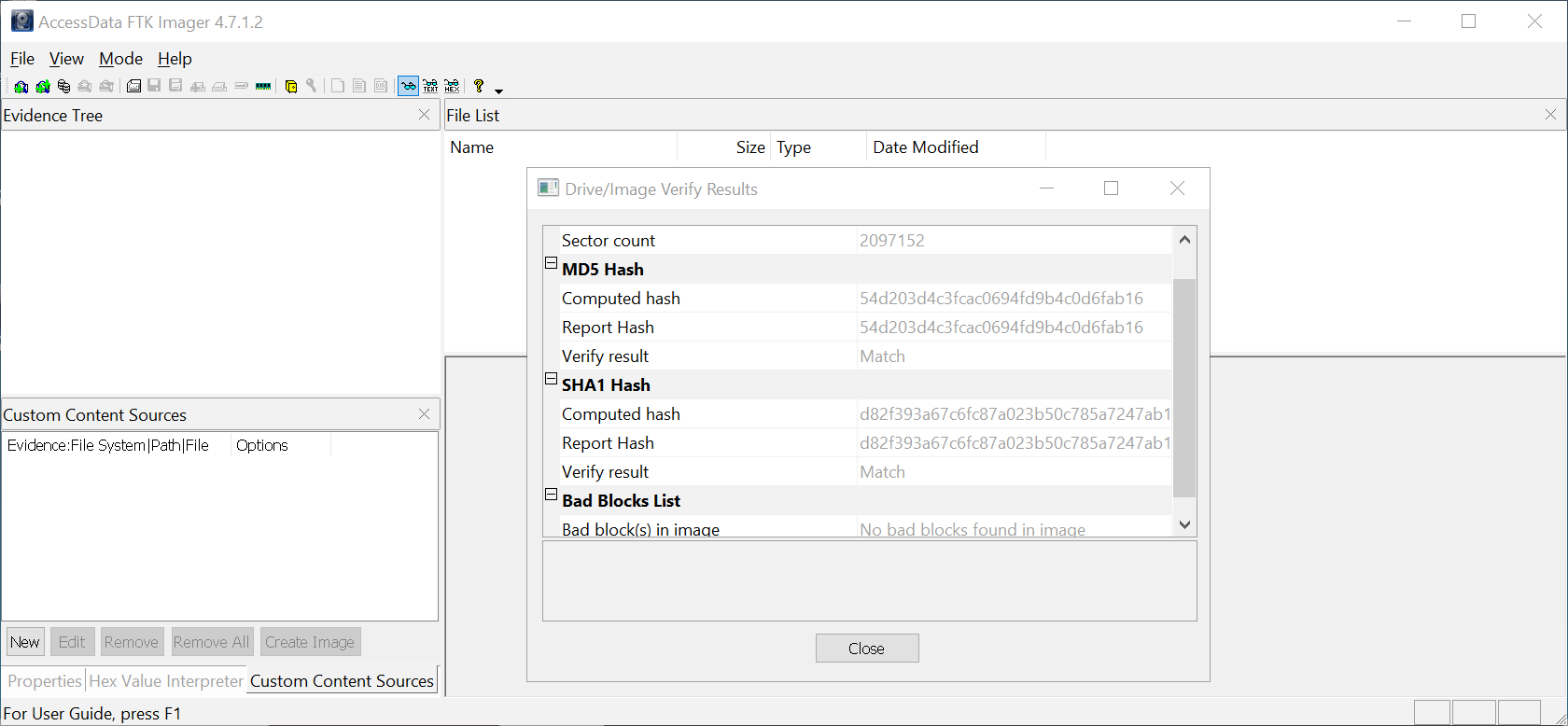The image size is (1568, 726).
Task: Click the Verify Drive/Image toolbar icon
Action: 241,86
